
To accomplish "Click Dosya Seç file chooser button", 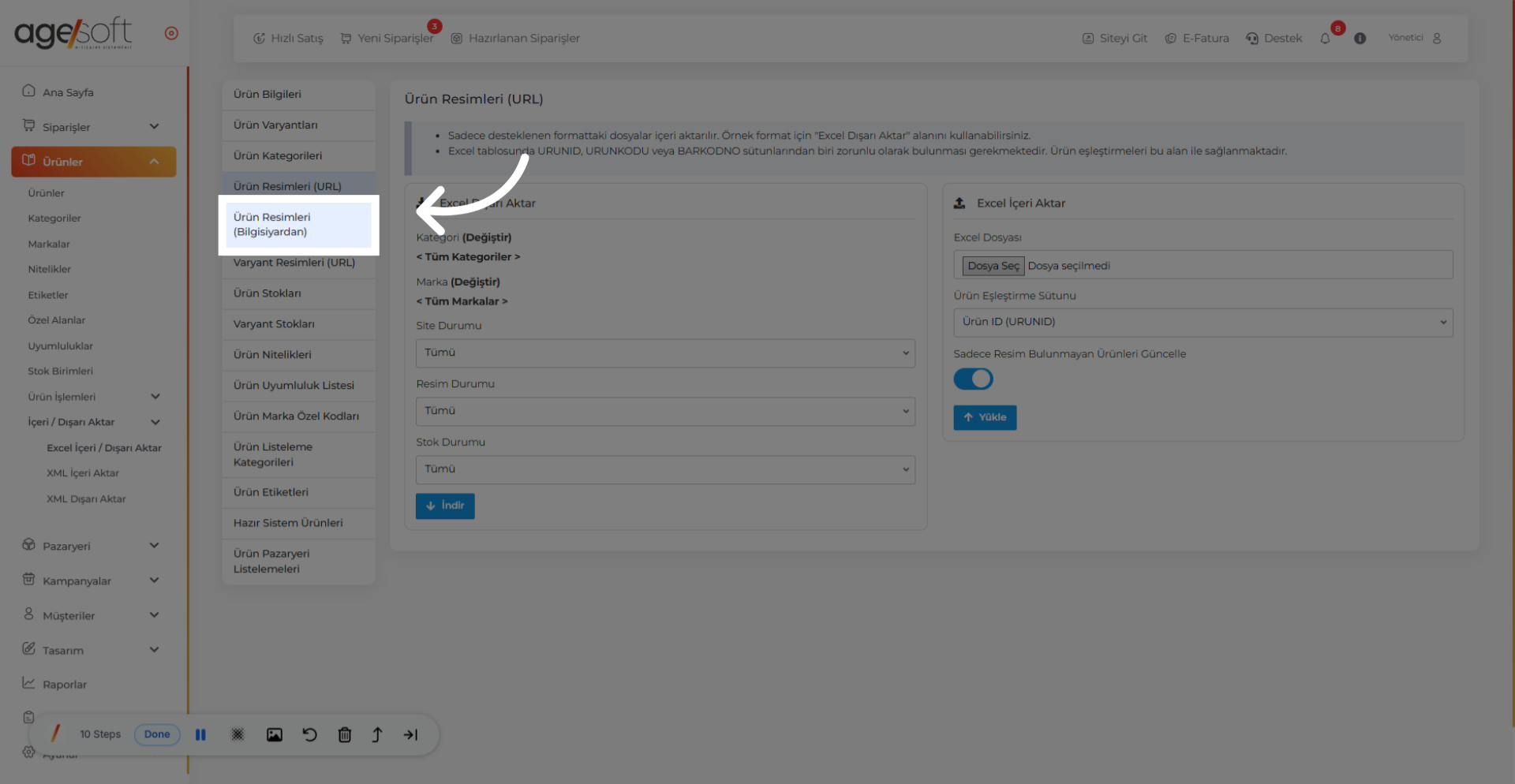I will [993, 266].
